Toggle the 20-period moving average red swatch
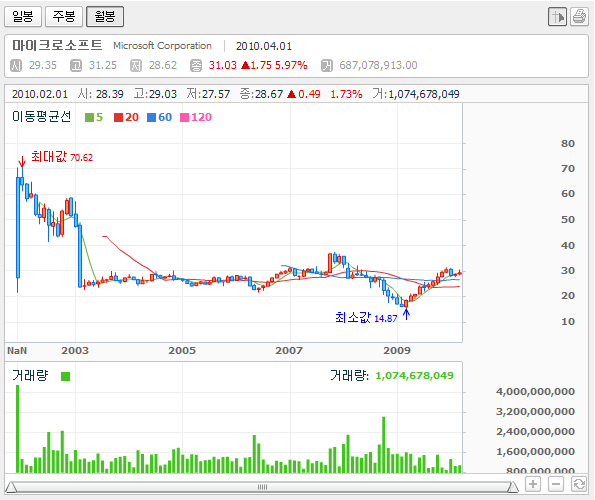This screenshot has width=595, height=500. point(118,118)
